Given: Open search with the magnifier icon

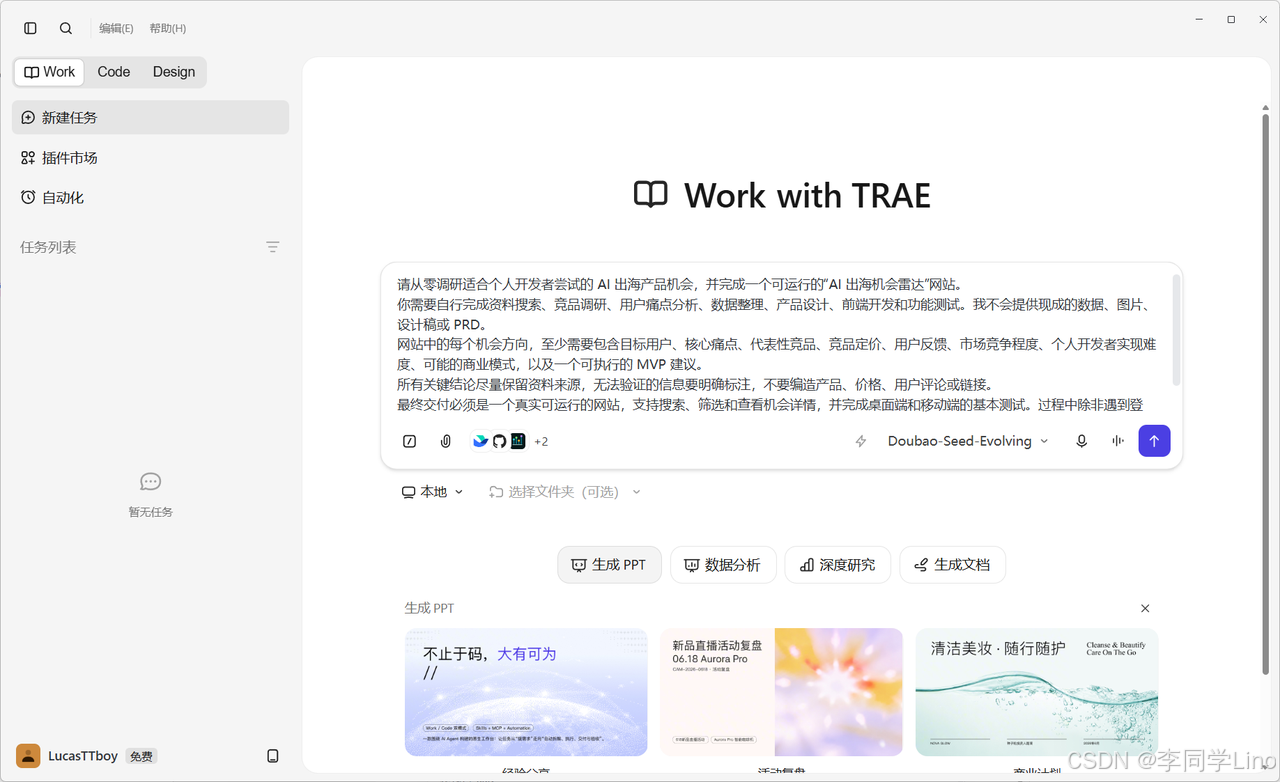Looking at the screenshot, I should pyautogui.click(x=66, y=29).
